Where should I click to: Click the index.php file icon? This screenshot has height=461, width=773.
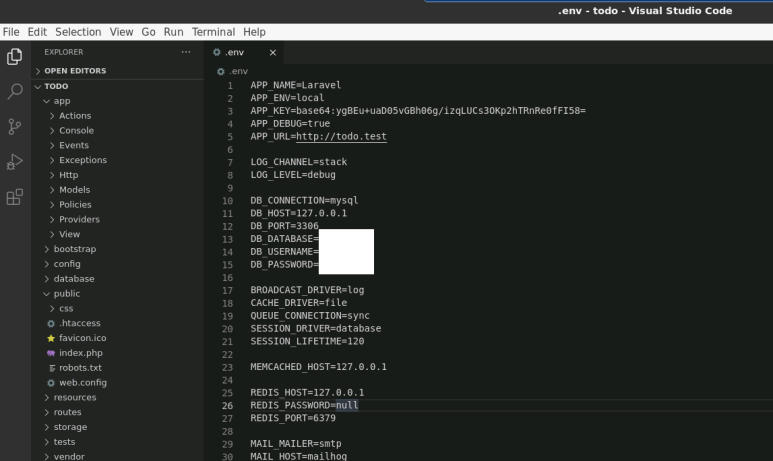(51, 353)
